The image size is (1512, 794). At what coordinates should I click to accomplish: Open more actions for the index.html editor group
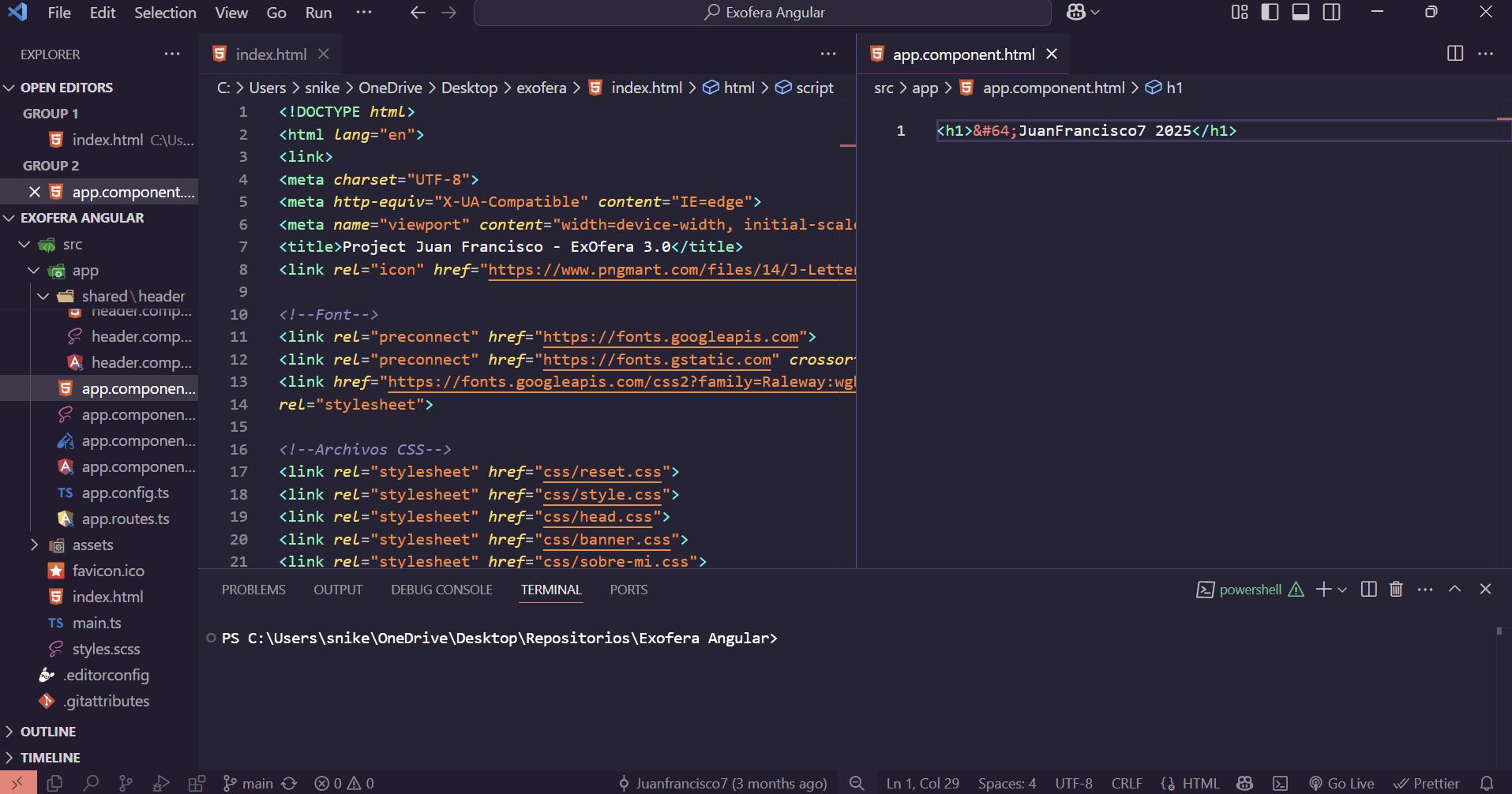828,54
